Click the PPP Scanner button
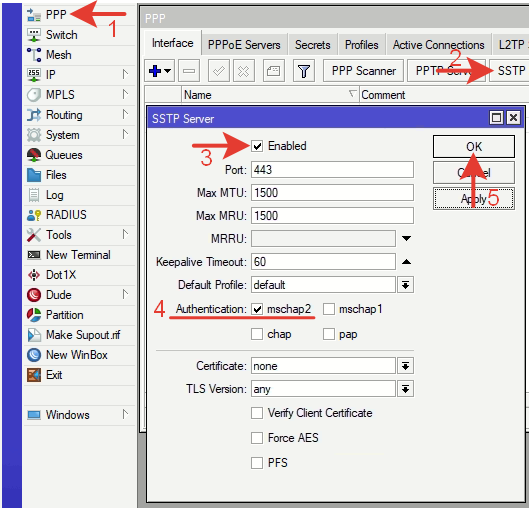The image size is (529, 508). 363,71
